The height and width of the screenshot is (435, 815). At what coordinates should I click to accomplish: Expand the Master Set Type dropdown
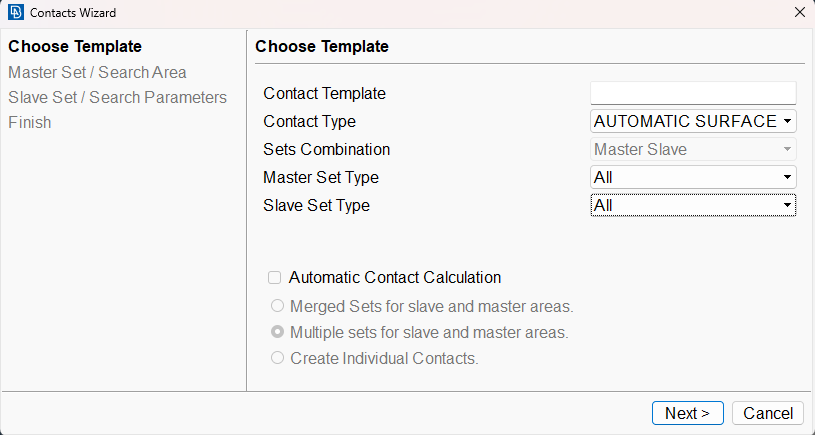point(693,177)
